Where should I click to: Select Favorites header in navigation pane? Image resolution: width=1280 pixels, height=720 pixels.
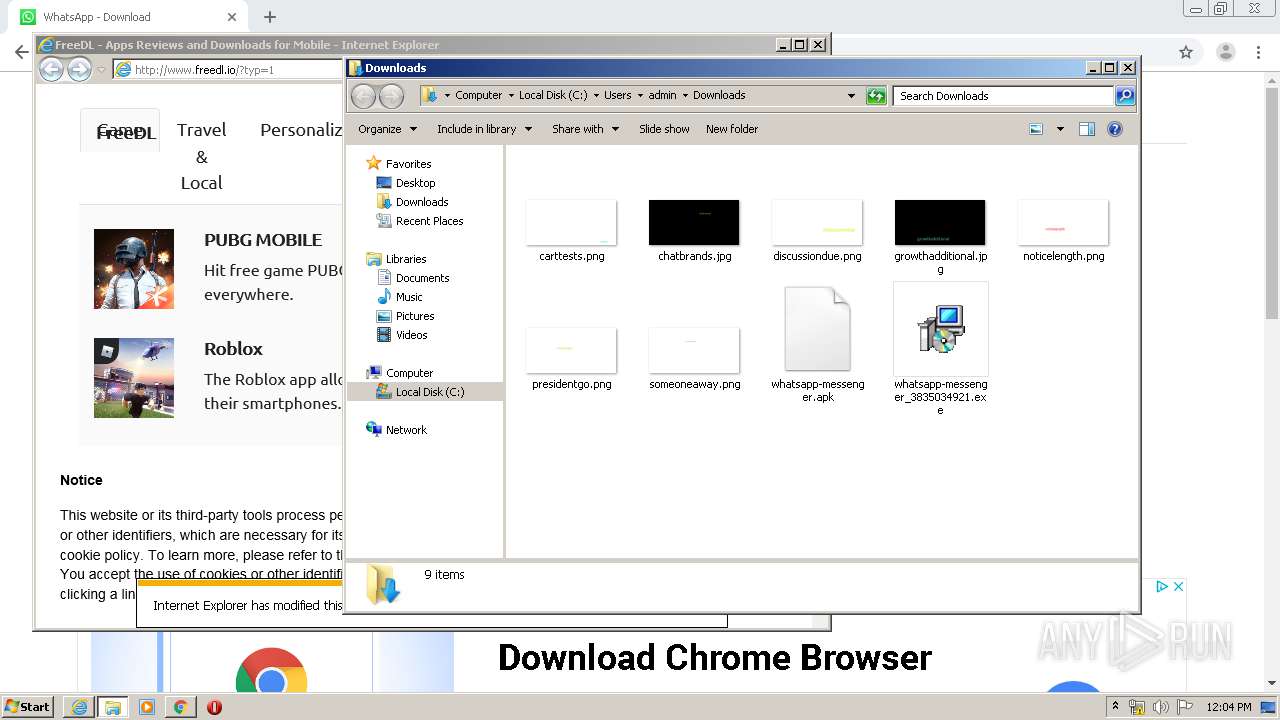pyautogui.click(x=408, y=164)
